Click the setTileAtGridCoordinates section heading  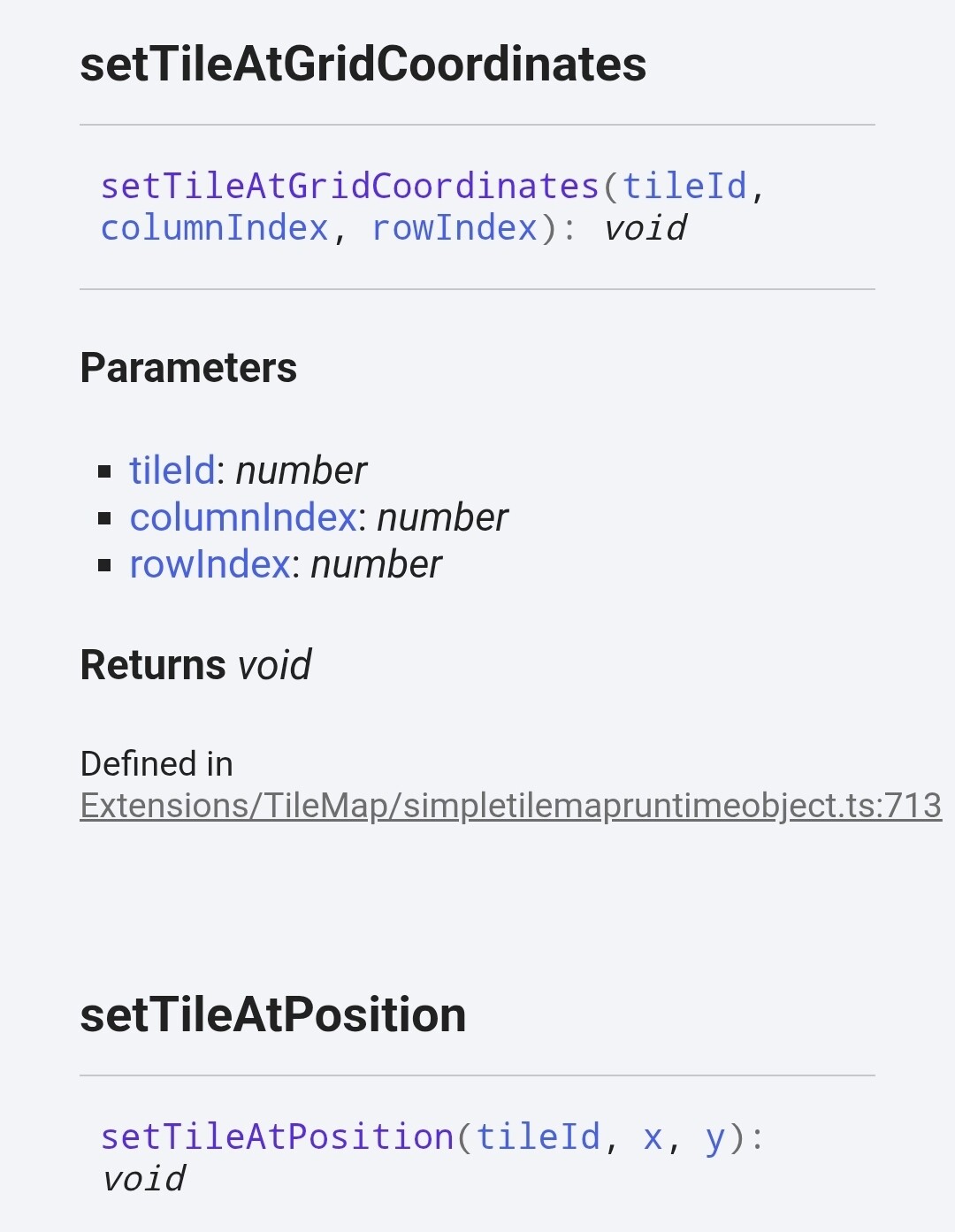(363, 65)
